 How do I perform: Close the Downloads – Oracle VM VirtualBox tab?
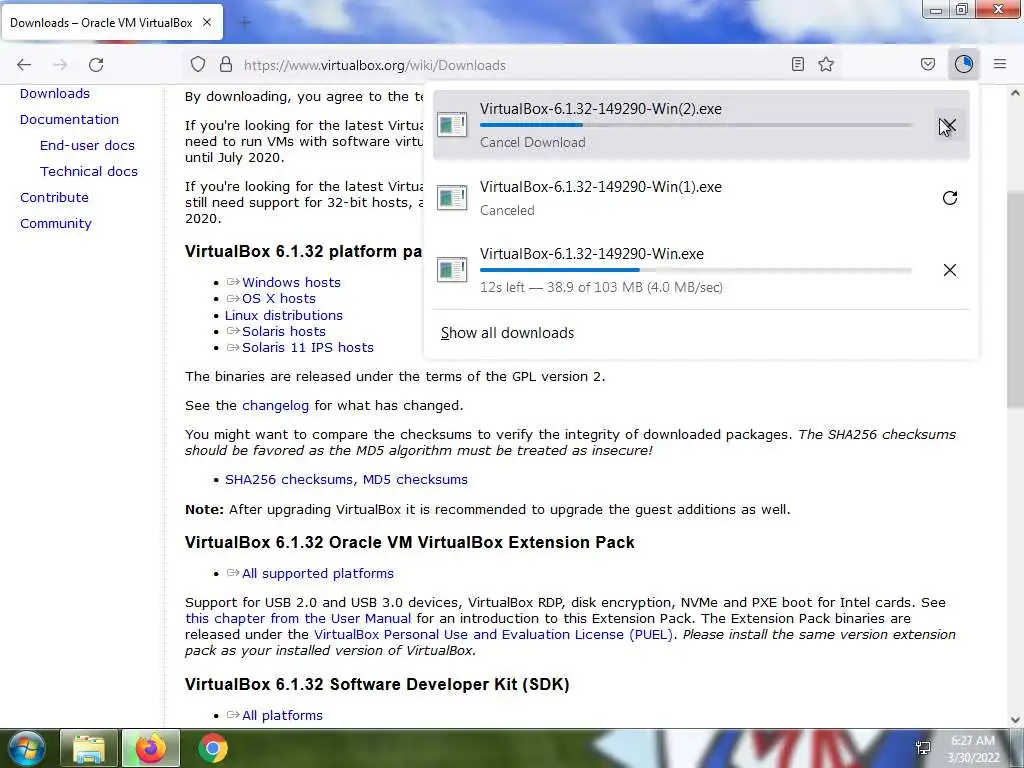[x=207, y=23]
